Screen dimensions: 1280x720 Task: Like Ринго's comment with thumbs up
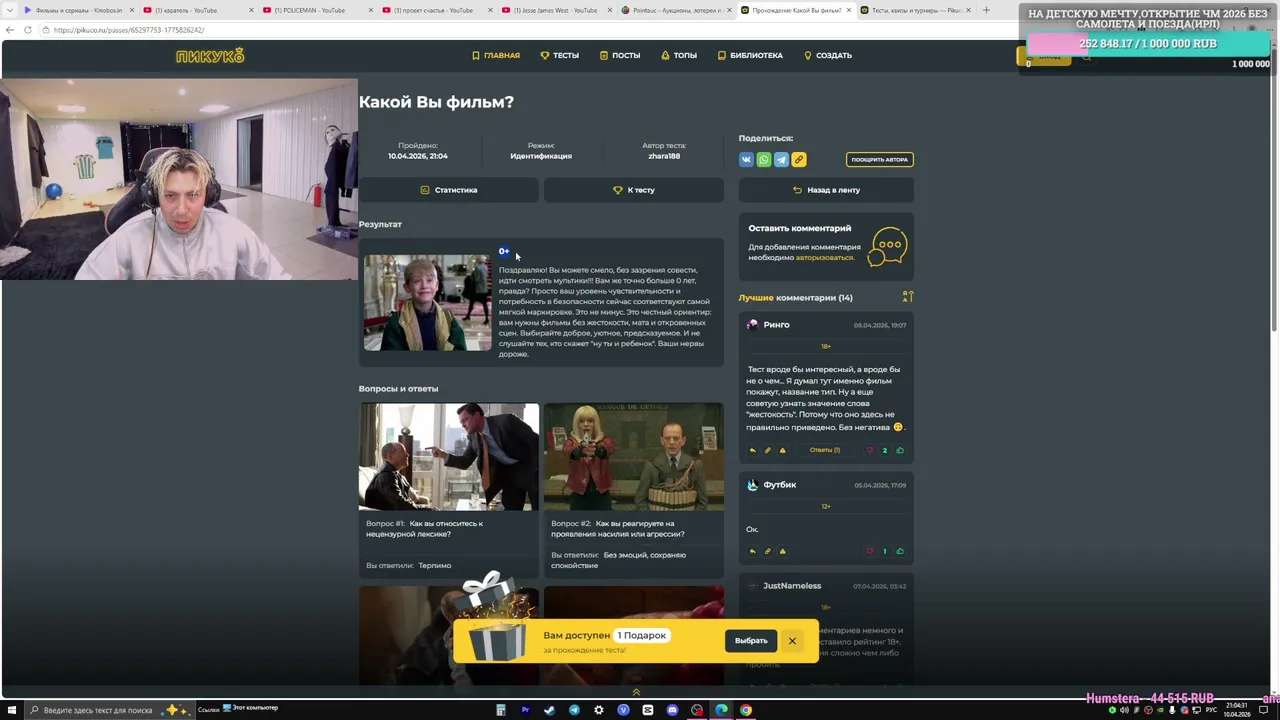900,450
